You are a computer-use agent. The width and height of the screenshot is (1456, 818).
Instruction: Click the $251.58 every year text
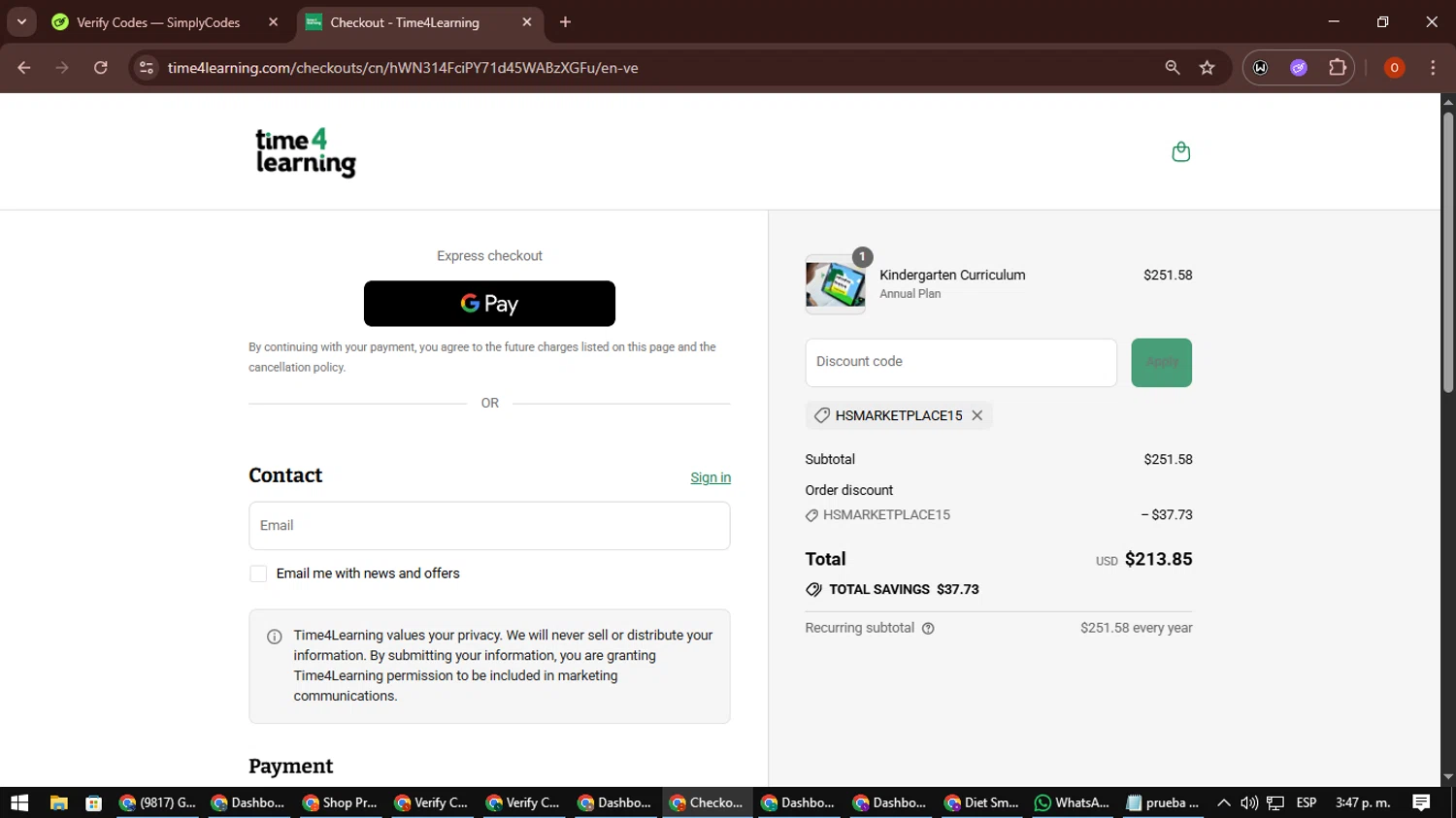point(1137,628)
